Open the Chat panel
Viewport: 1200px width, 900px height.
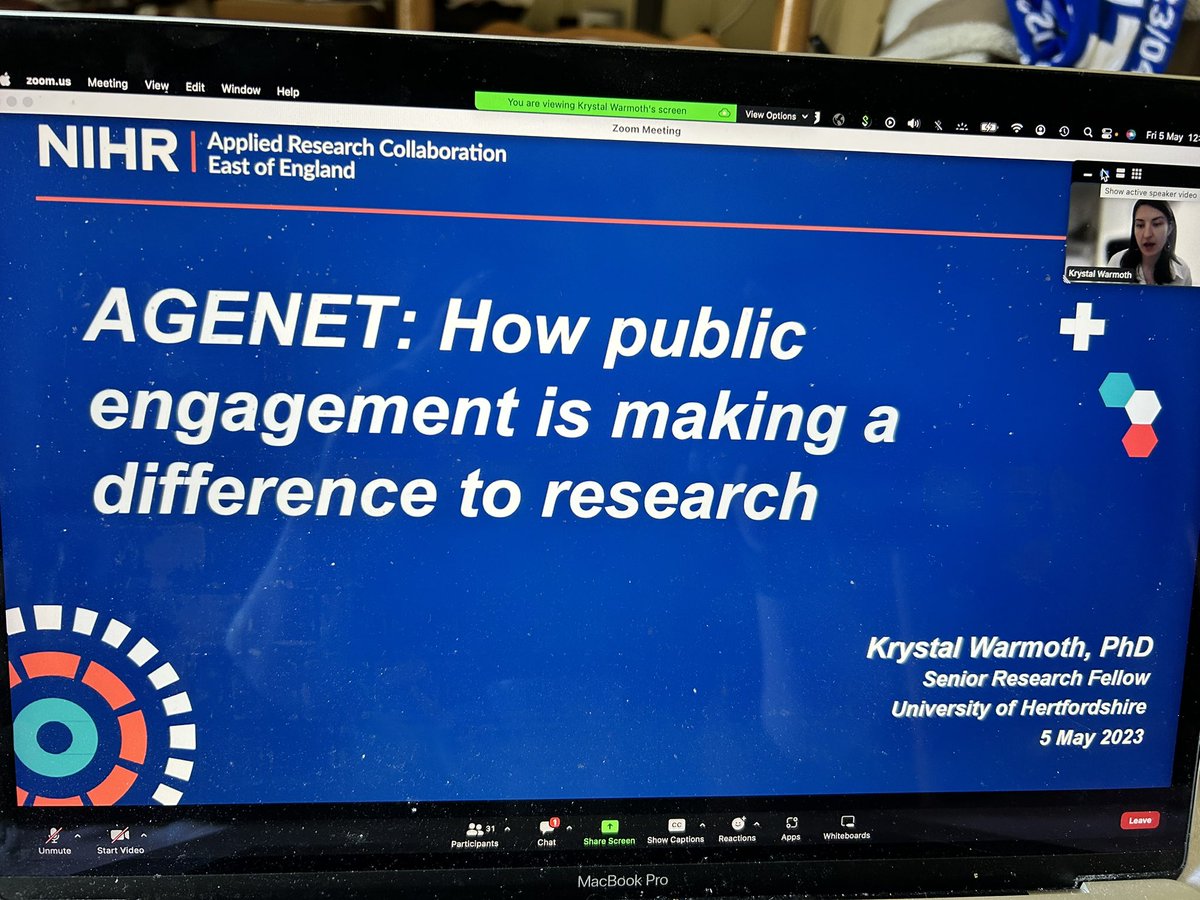547,834
